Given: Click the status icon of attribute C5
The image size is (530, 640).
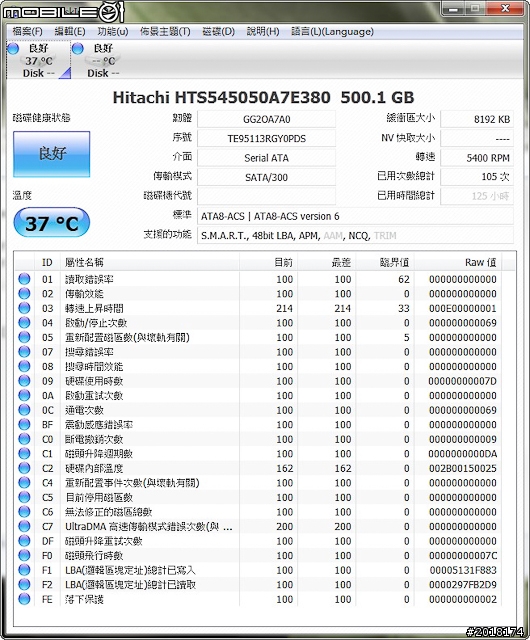Looking at the screenshot, I should pos(24,497).
